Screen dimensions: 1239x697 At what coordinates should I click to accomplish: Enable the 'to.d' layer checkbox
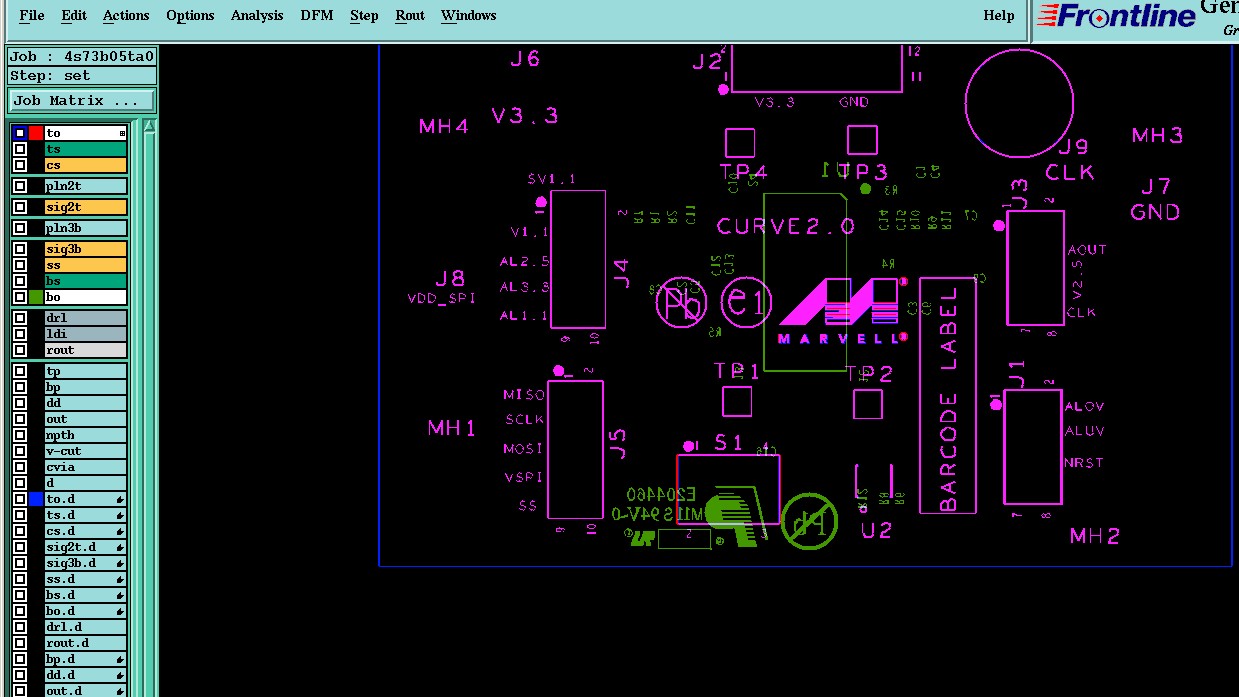(20, 499)
